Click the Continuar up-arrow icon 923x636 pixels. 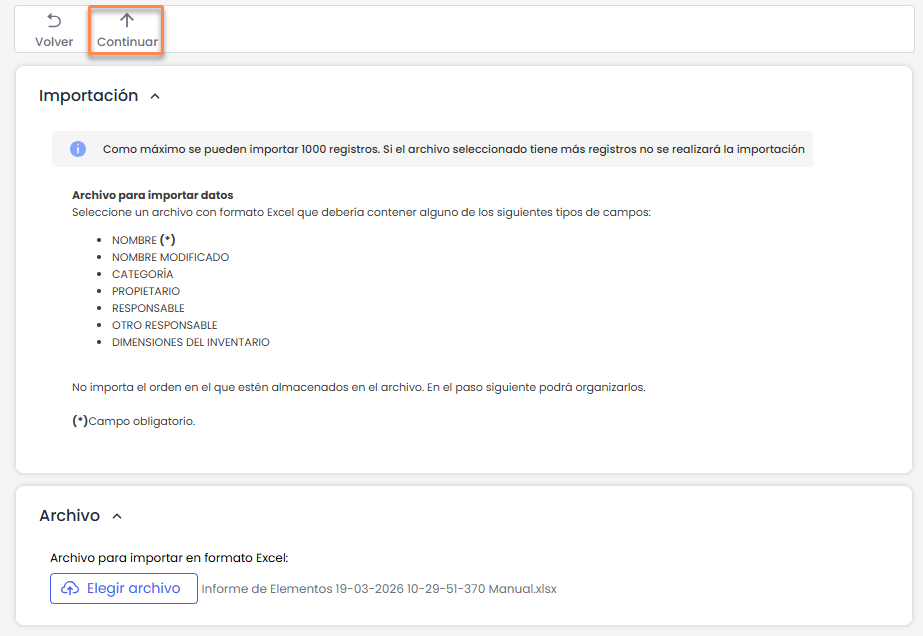click(x=127, y=21)
